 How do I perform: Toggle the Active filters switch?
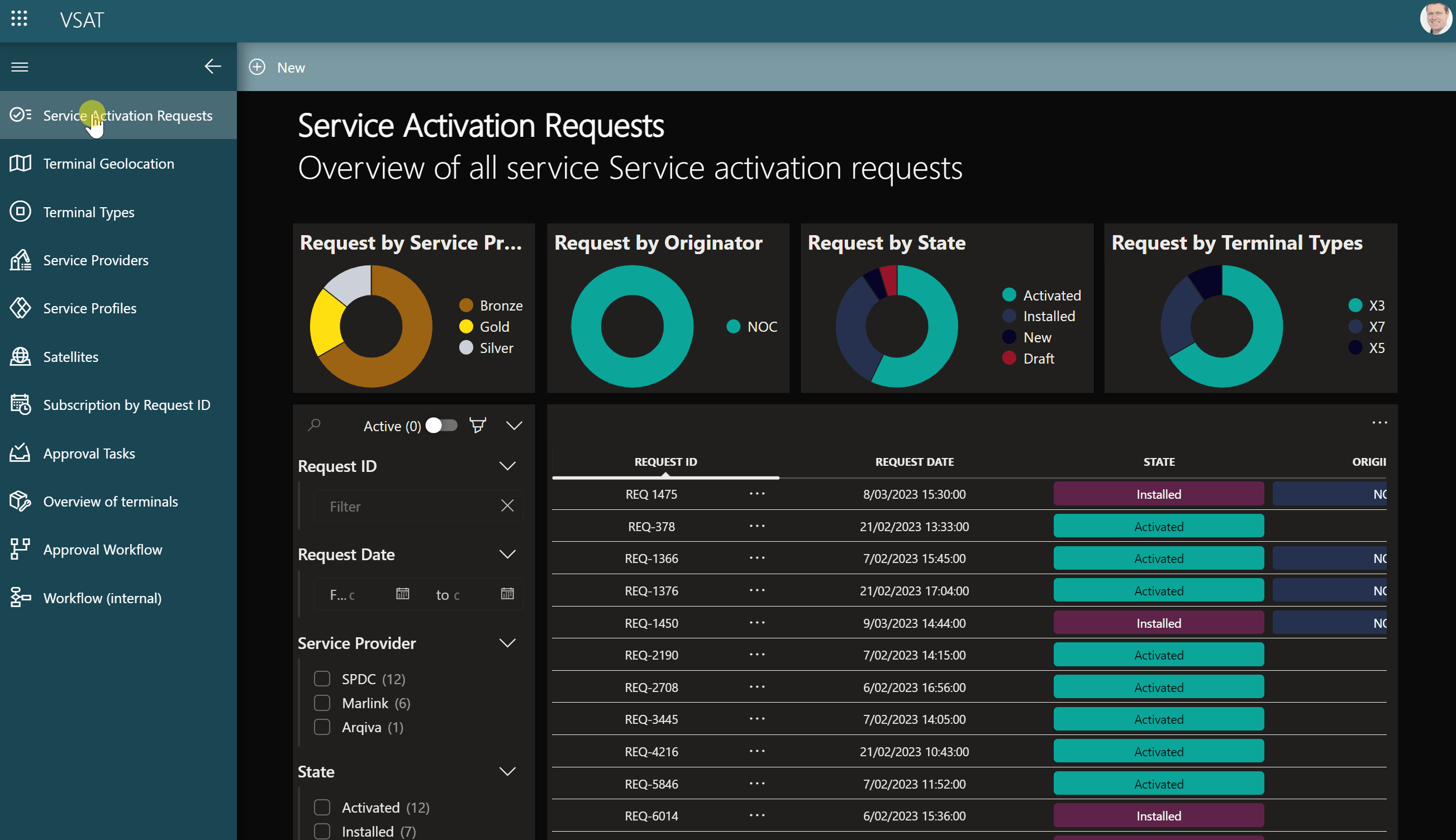pyautogui.click(x=441, y=426)
